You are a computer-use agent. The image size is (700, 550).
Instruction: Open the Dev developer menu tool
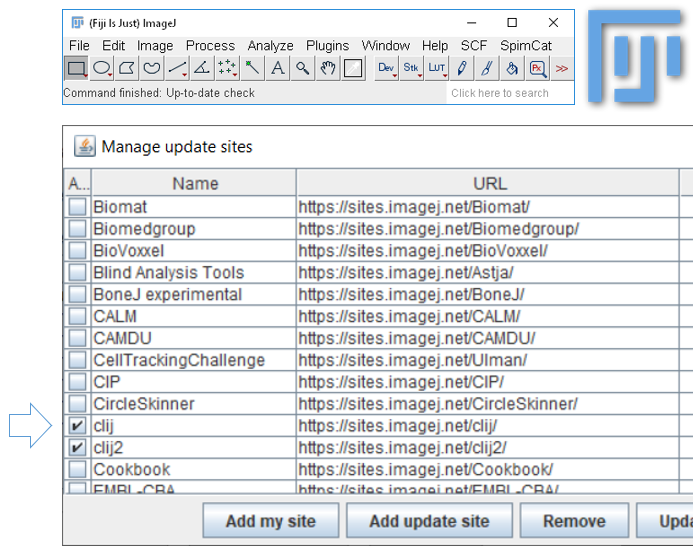coord(386,68)
